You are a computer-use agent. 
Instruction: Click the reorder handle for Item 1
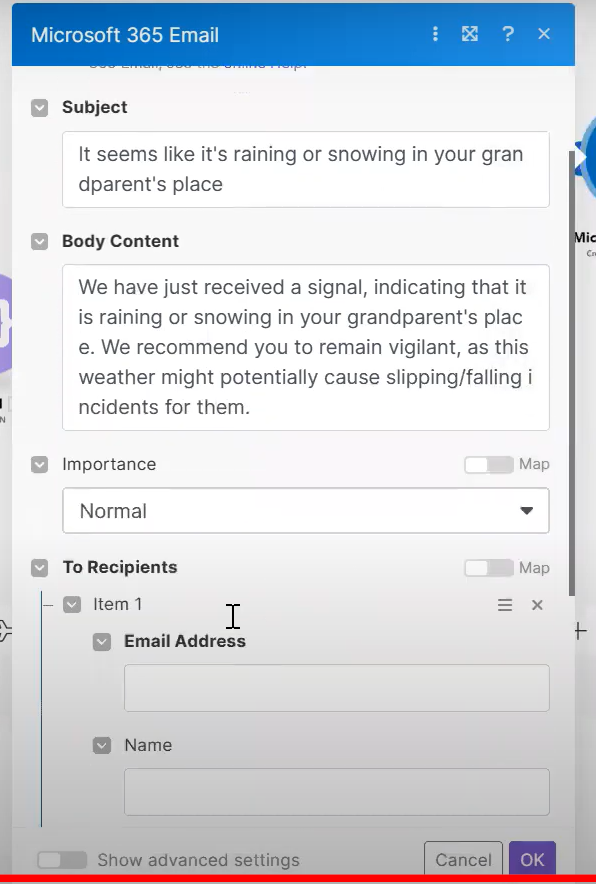coord(505,605)
